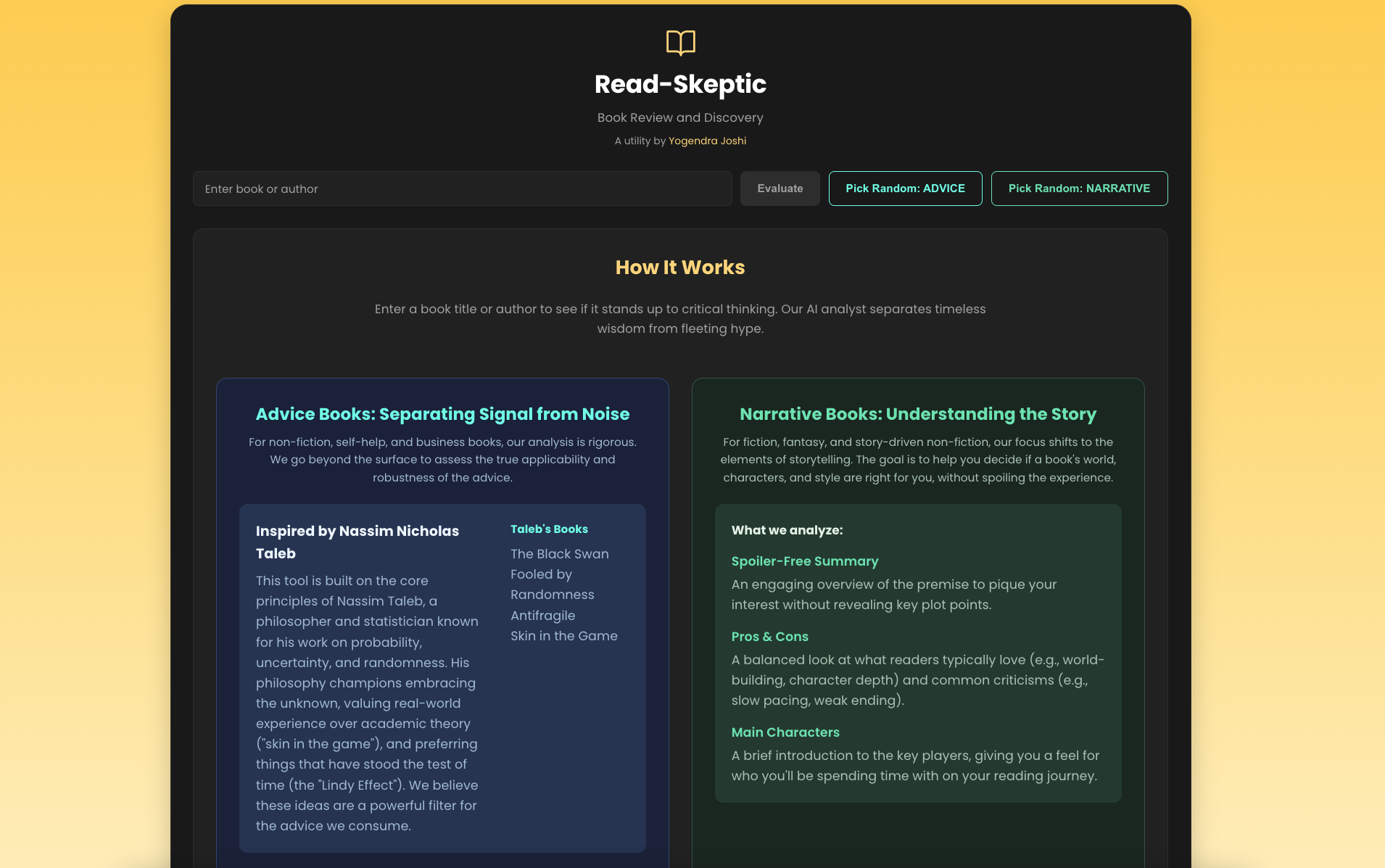Screen dimensions: 1385x868
Task: Click the How It Works intro paragraph
Action: [680, 318]
